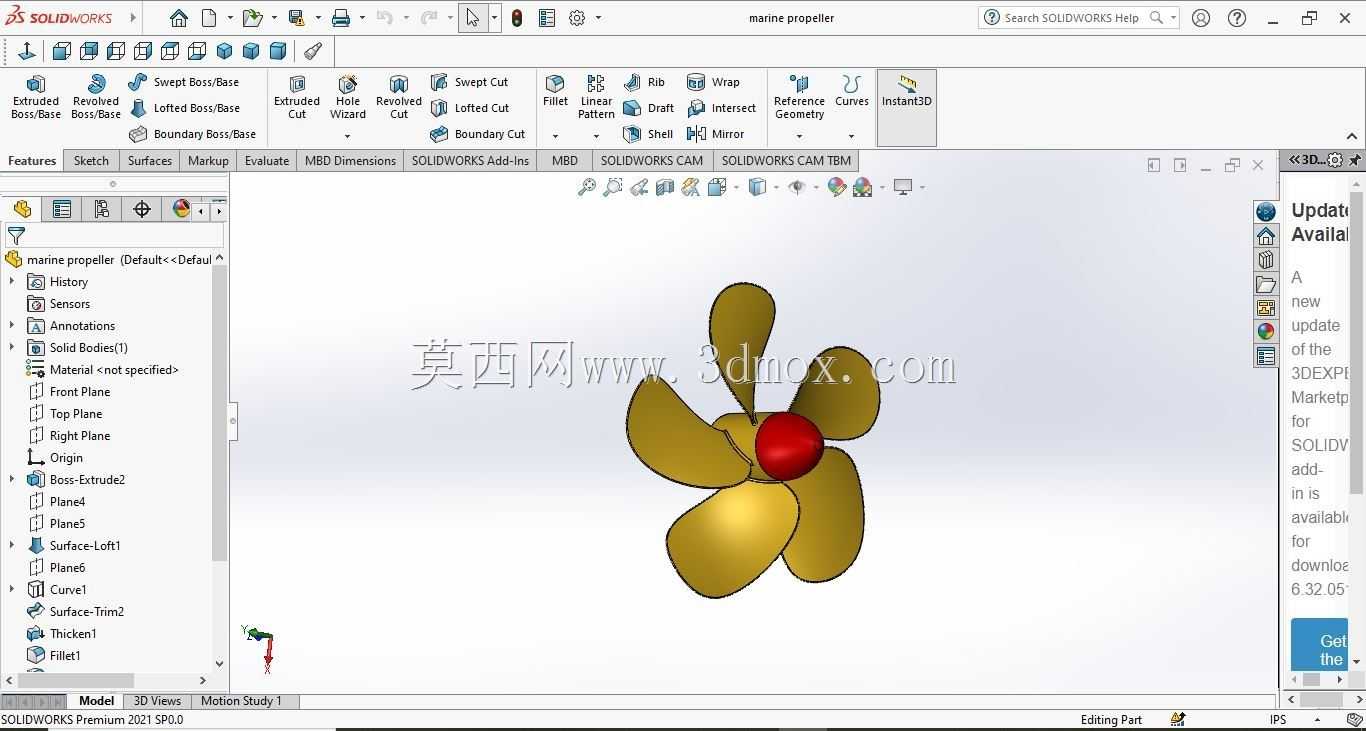The width and height of the screenshot is (1366, 731).
Task: Click the Edit Appearance color ball icon
Action: click(837, 187)
